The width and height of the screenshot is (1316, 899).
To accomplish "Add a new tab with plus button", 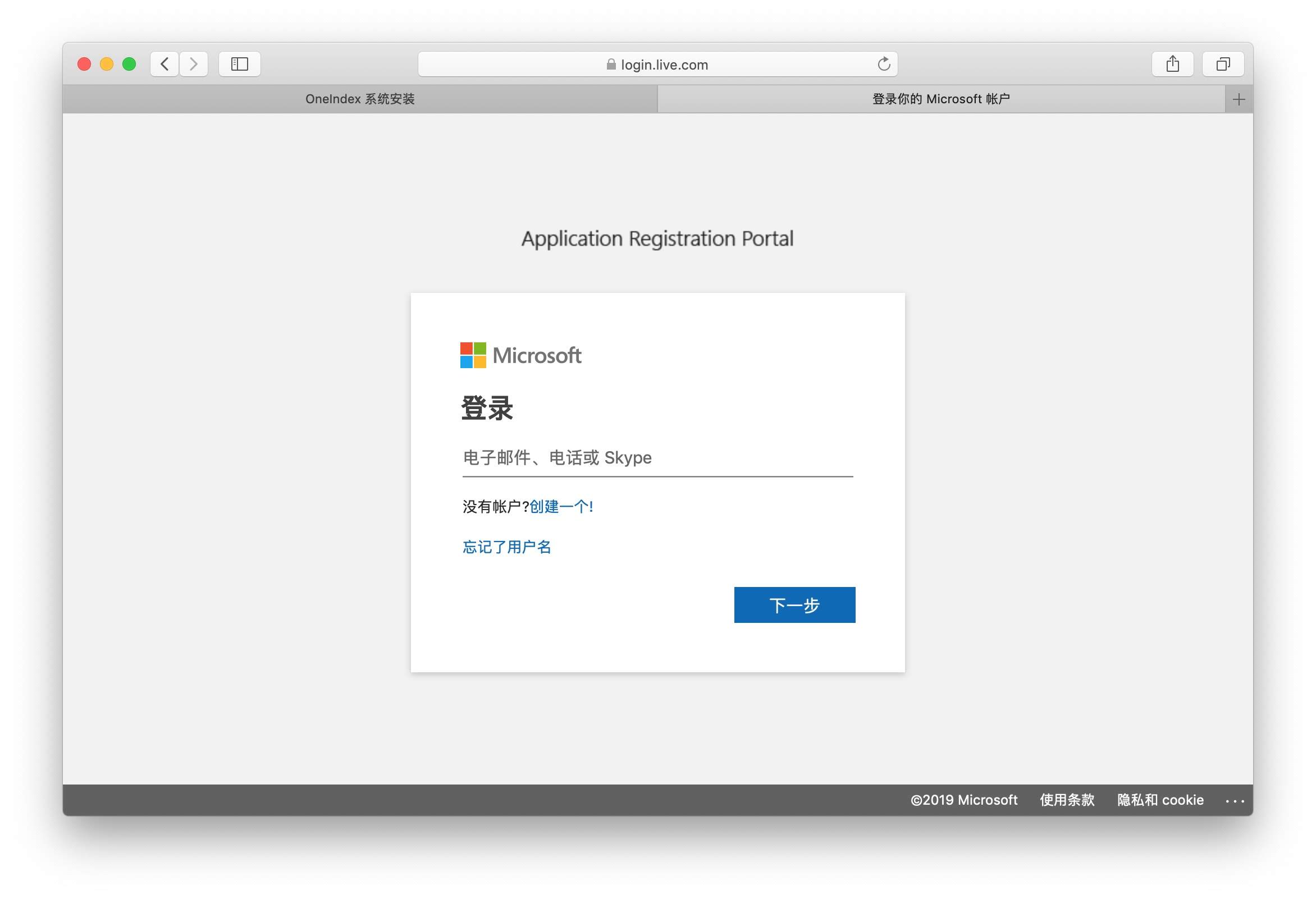I will click(x=1239, y=100).
